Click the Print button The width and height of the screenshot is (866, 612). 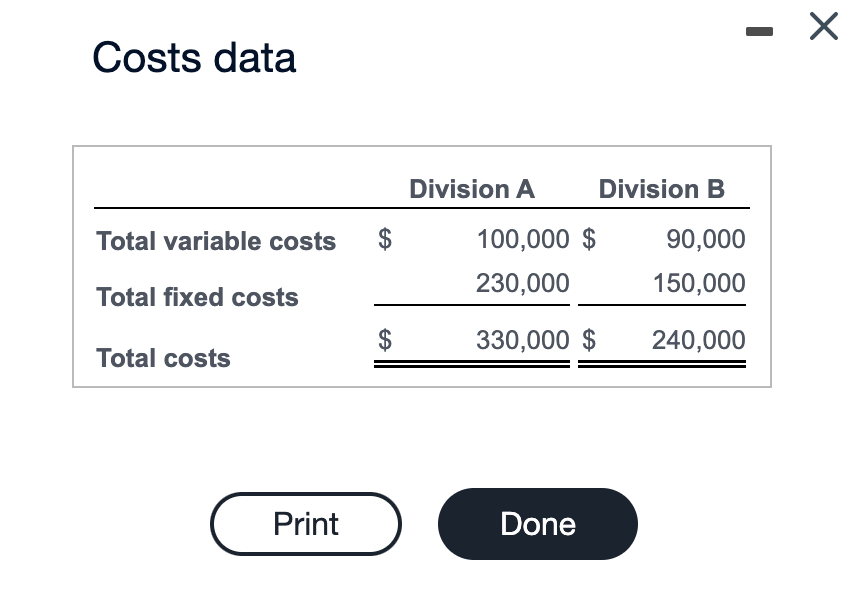tap(305, 524)
